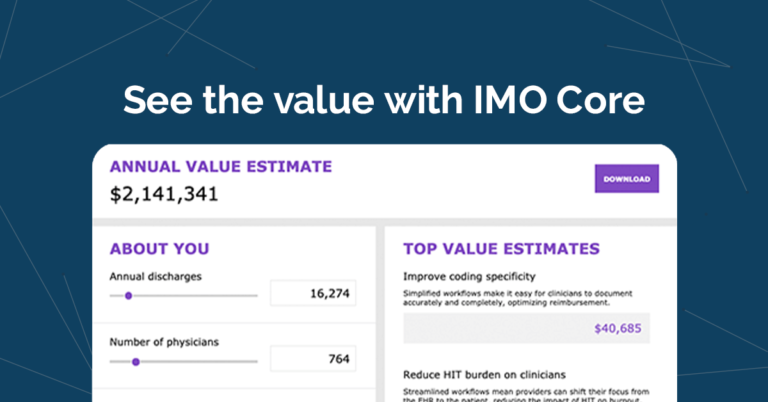This screenshot has width=768, height=402.
Task: Click the purple Download button
Action: [x=626, y=180]
